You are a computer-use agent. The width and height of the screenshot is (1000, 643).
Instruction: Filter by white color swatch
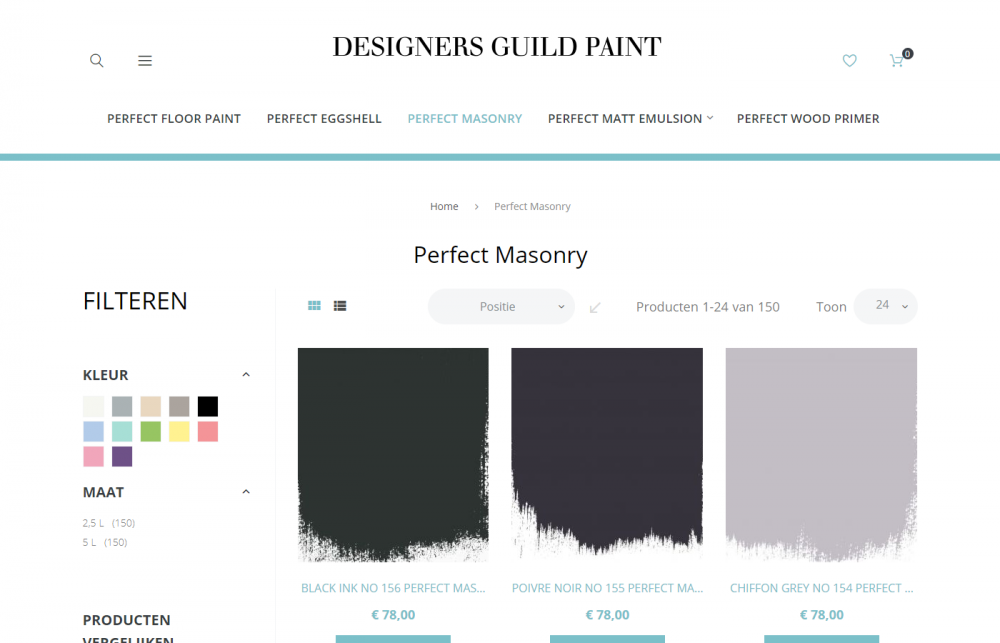pyautogui.click(x=94, y=406)
